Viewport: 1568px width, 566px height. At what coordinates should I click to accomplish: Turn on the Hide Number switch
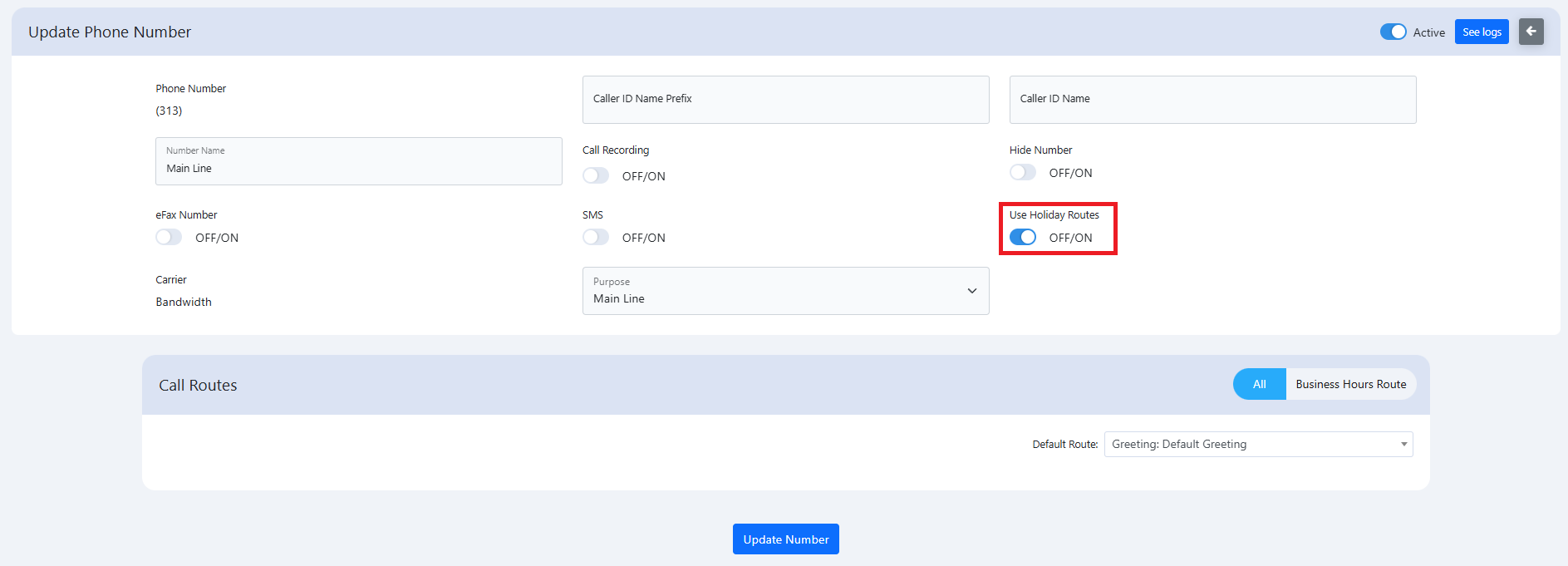click(x=1022, y=172)
